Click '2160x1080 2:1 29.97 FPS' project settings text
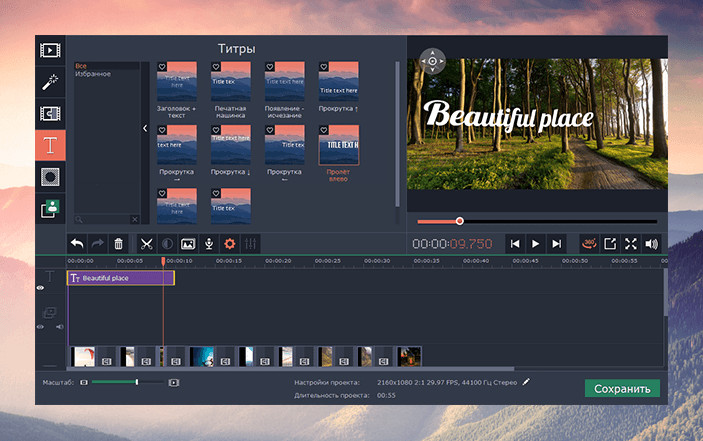 447,382
